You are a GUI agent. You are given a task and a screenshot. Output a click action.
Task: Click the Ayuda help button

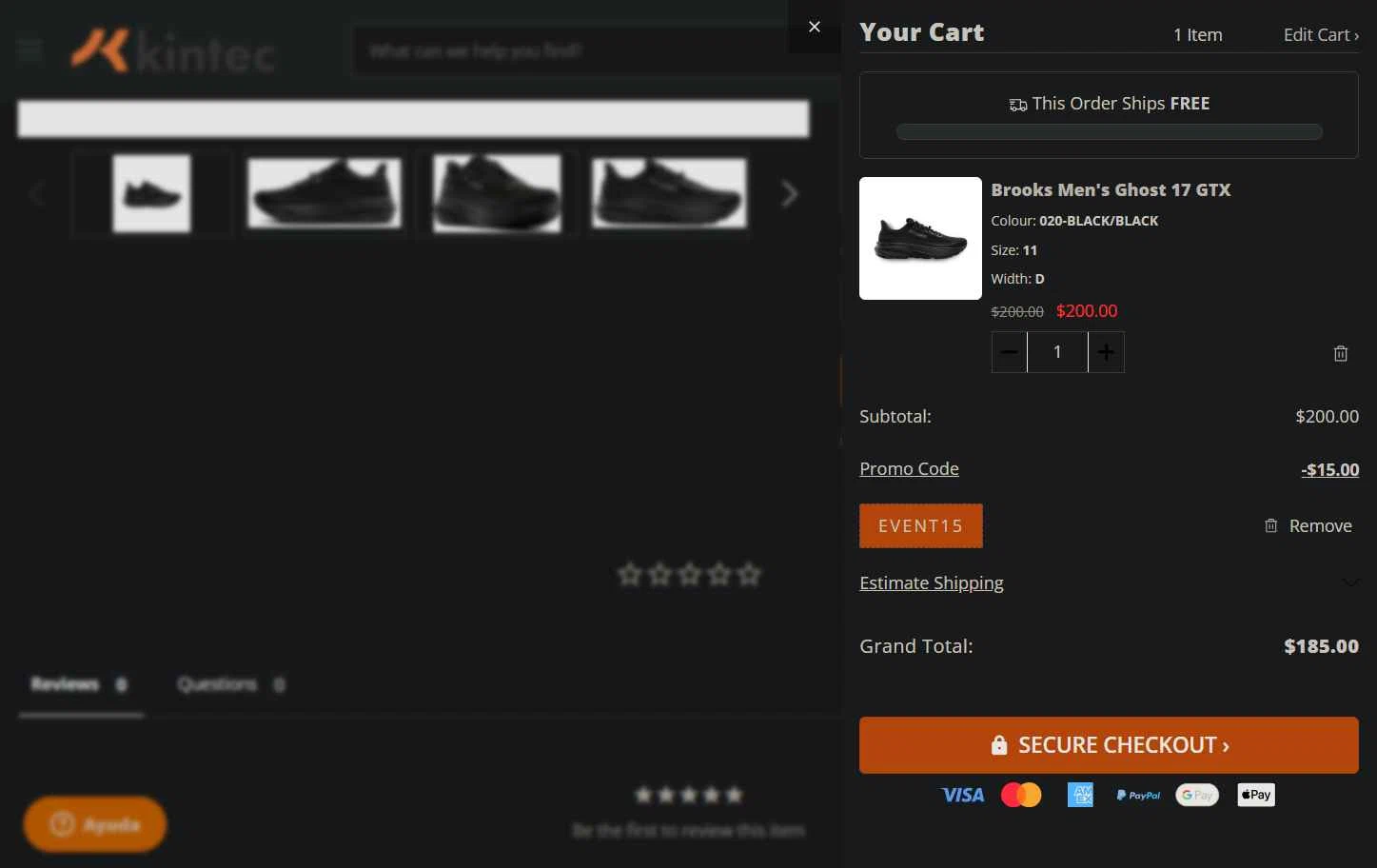[x=95, y=824]
